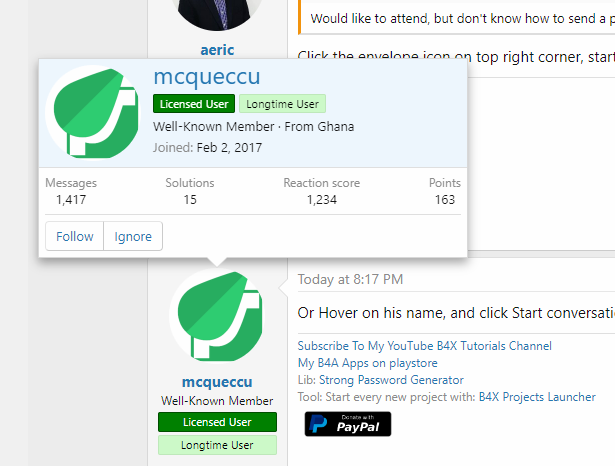Open the aeric username link
The height and width of the screenshot is (466, 615).
pos(217,50)
